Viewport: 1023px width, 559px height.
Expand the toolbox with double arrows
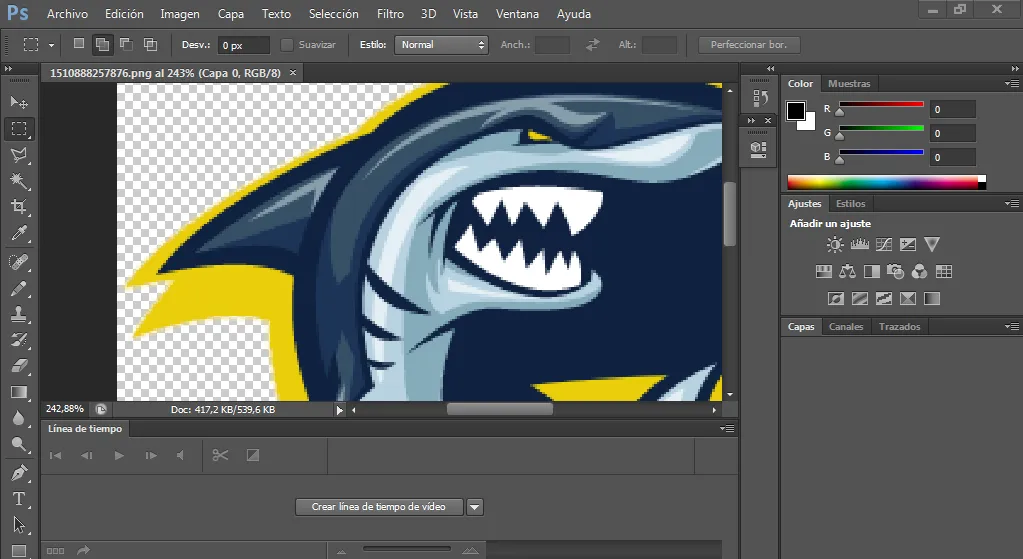pos(8,68)
